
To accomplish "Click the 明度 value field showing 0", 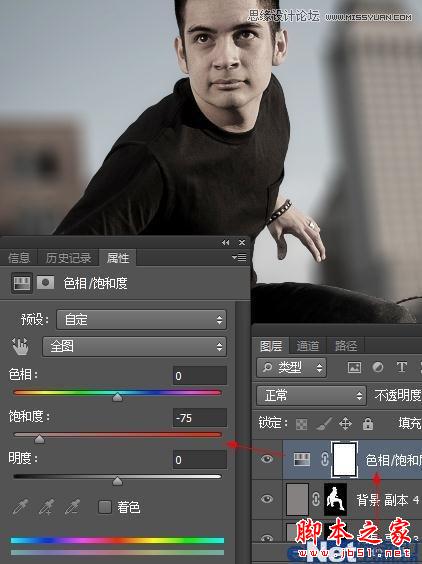I will coord(200,459).
